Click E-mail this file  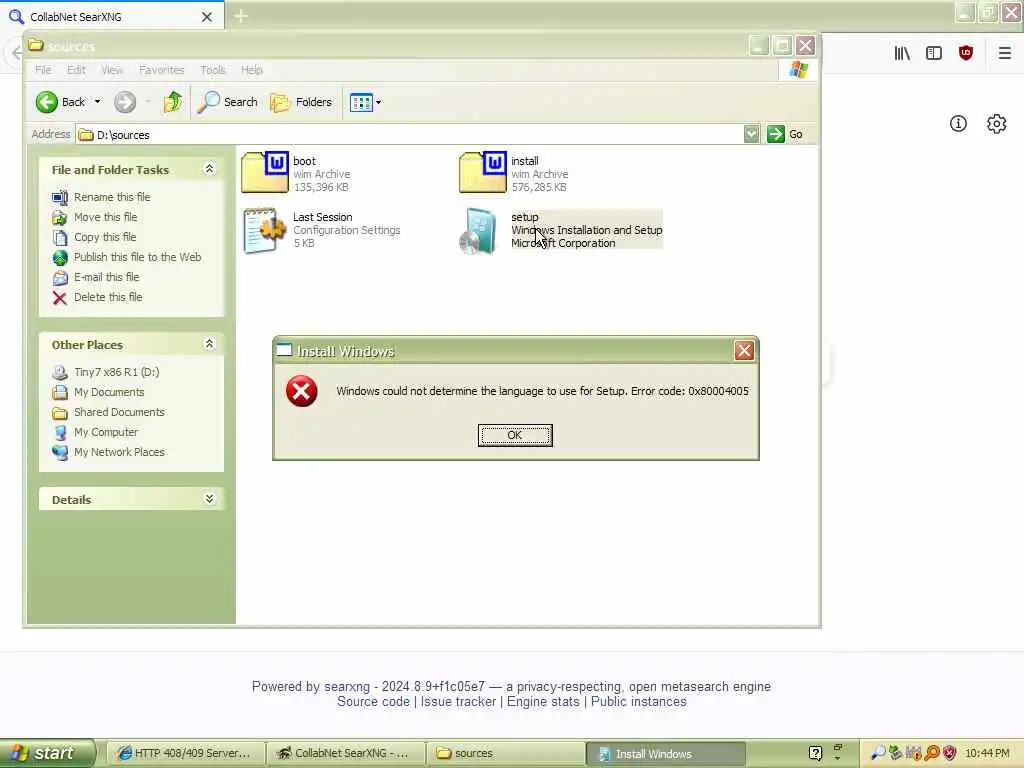[x=106, y=277]
